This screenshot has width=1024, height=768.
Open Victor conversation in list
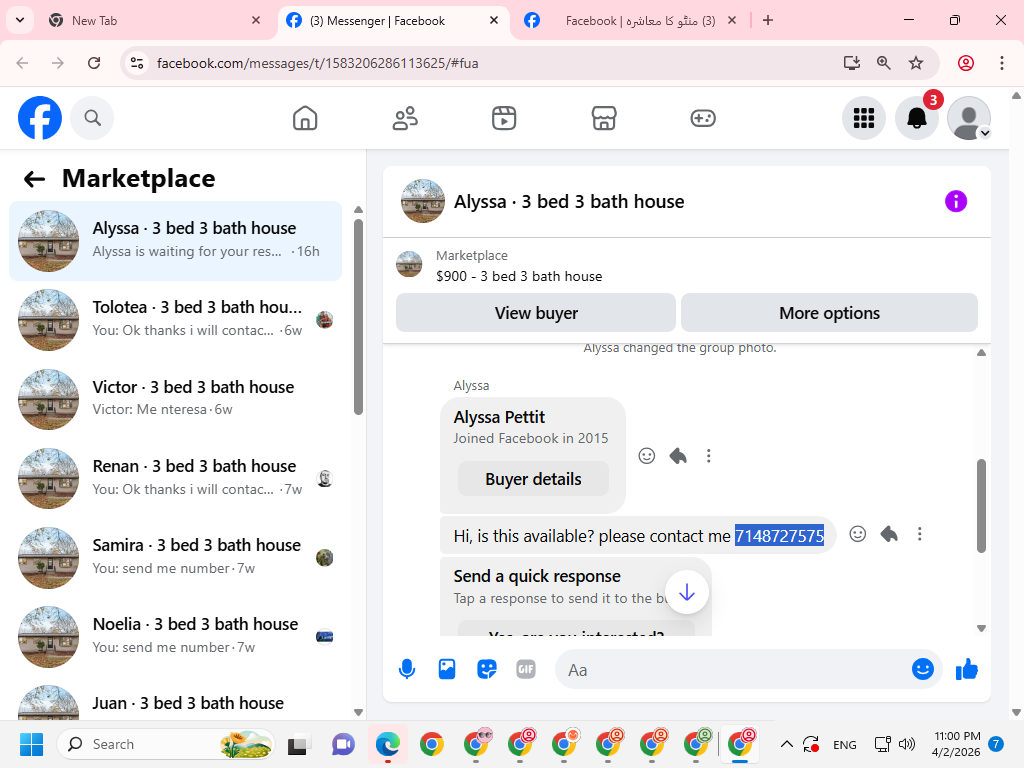pyautogui.click(x=175, y=399)
